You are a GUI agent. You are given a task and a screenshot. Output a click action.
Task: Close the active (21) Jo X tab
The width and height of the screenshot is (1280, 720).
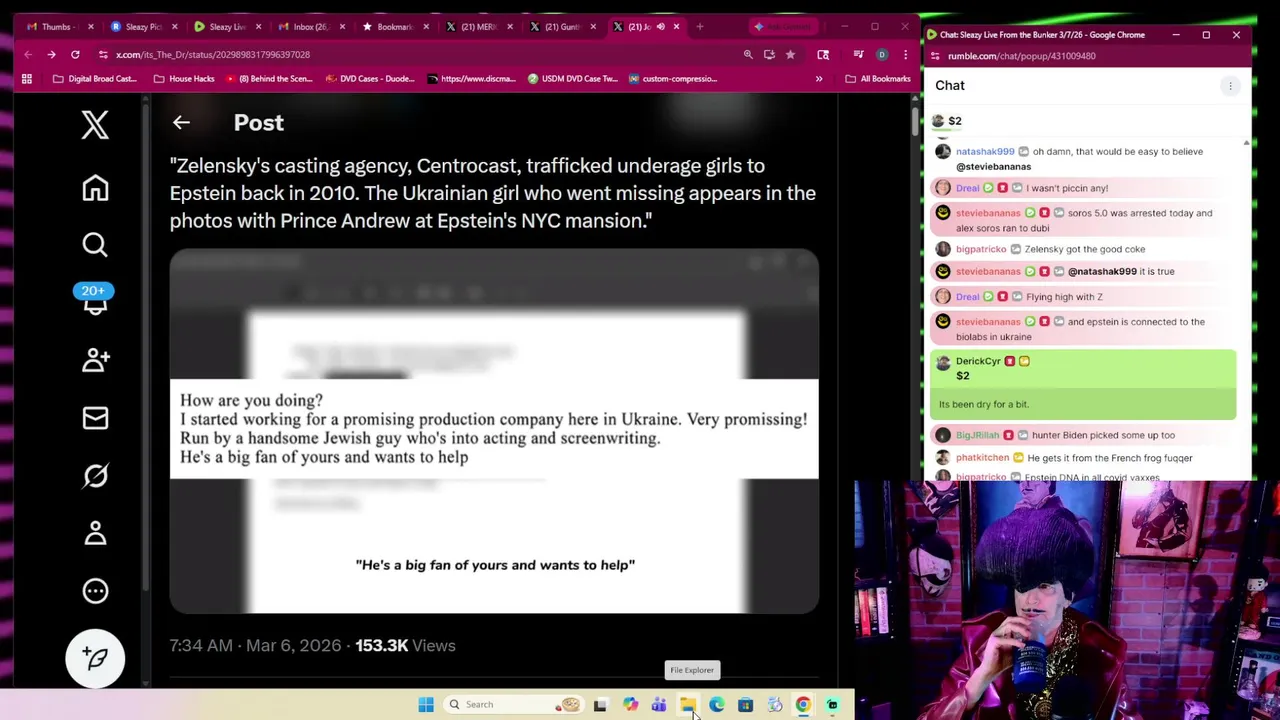click(676, 27)
